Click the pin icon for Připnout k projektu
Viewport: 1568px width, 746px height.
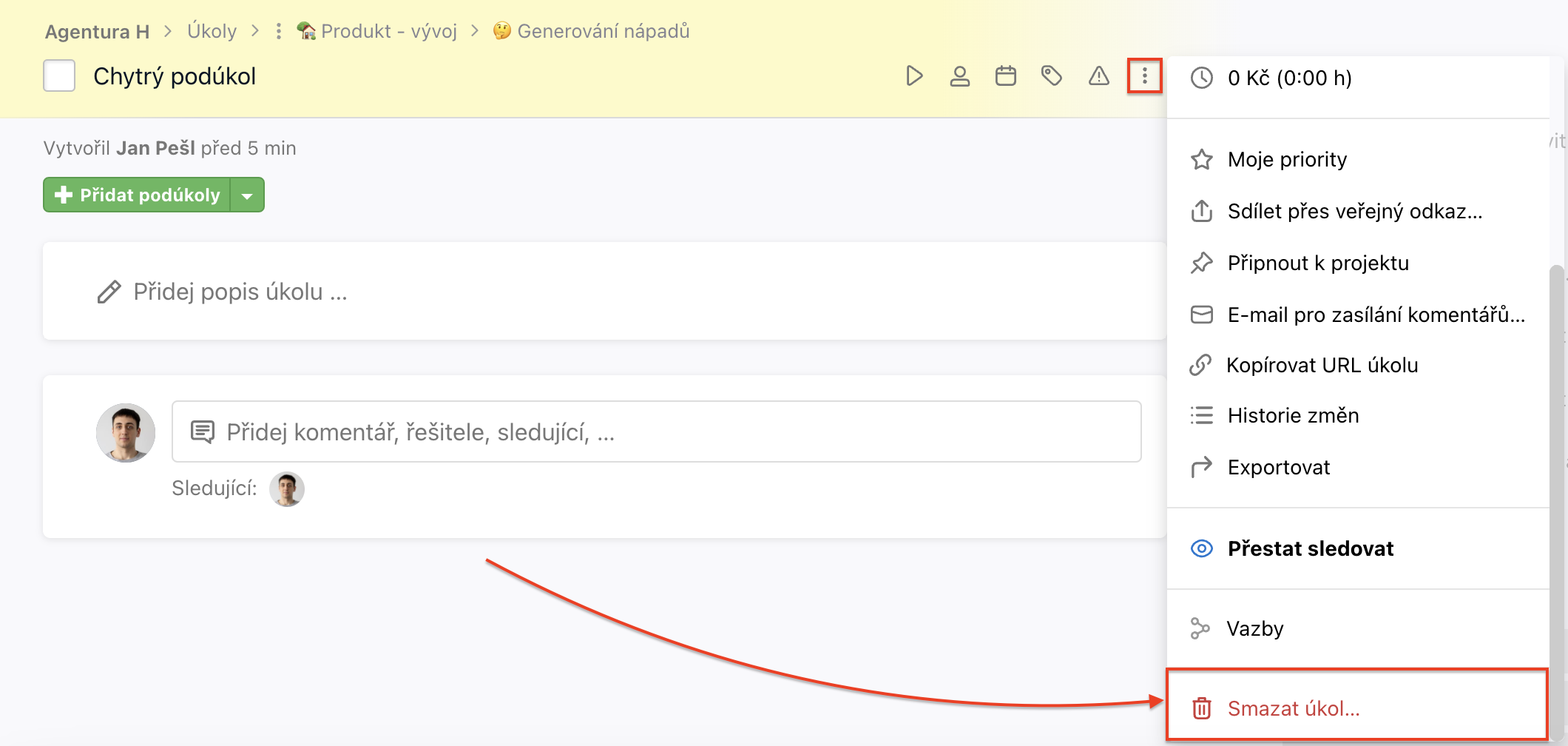coord(1202,263)
